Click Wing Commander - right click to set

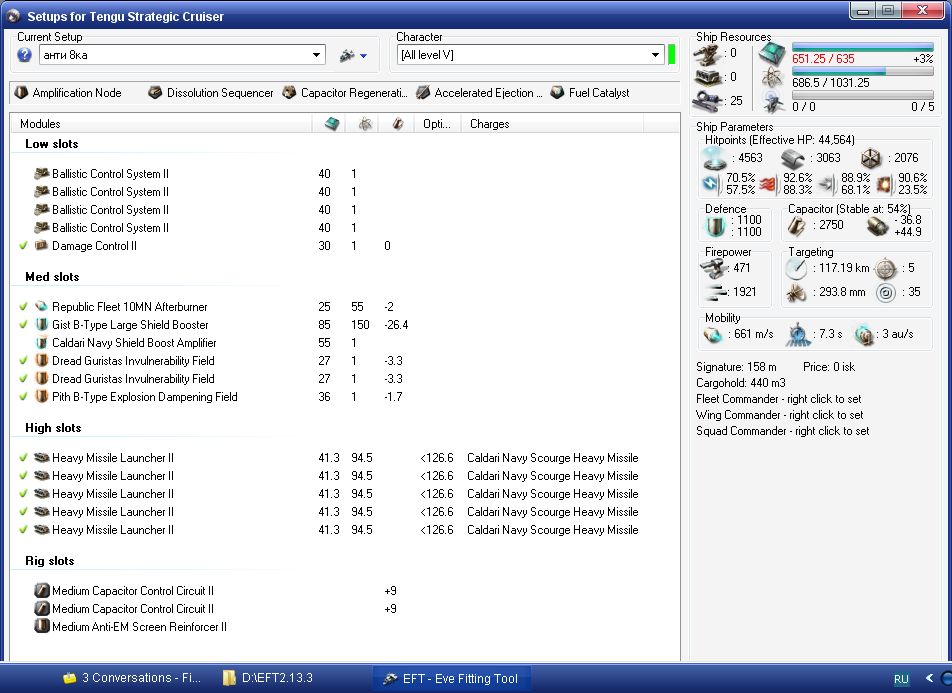click(x=780, y=415)
